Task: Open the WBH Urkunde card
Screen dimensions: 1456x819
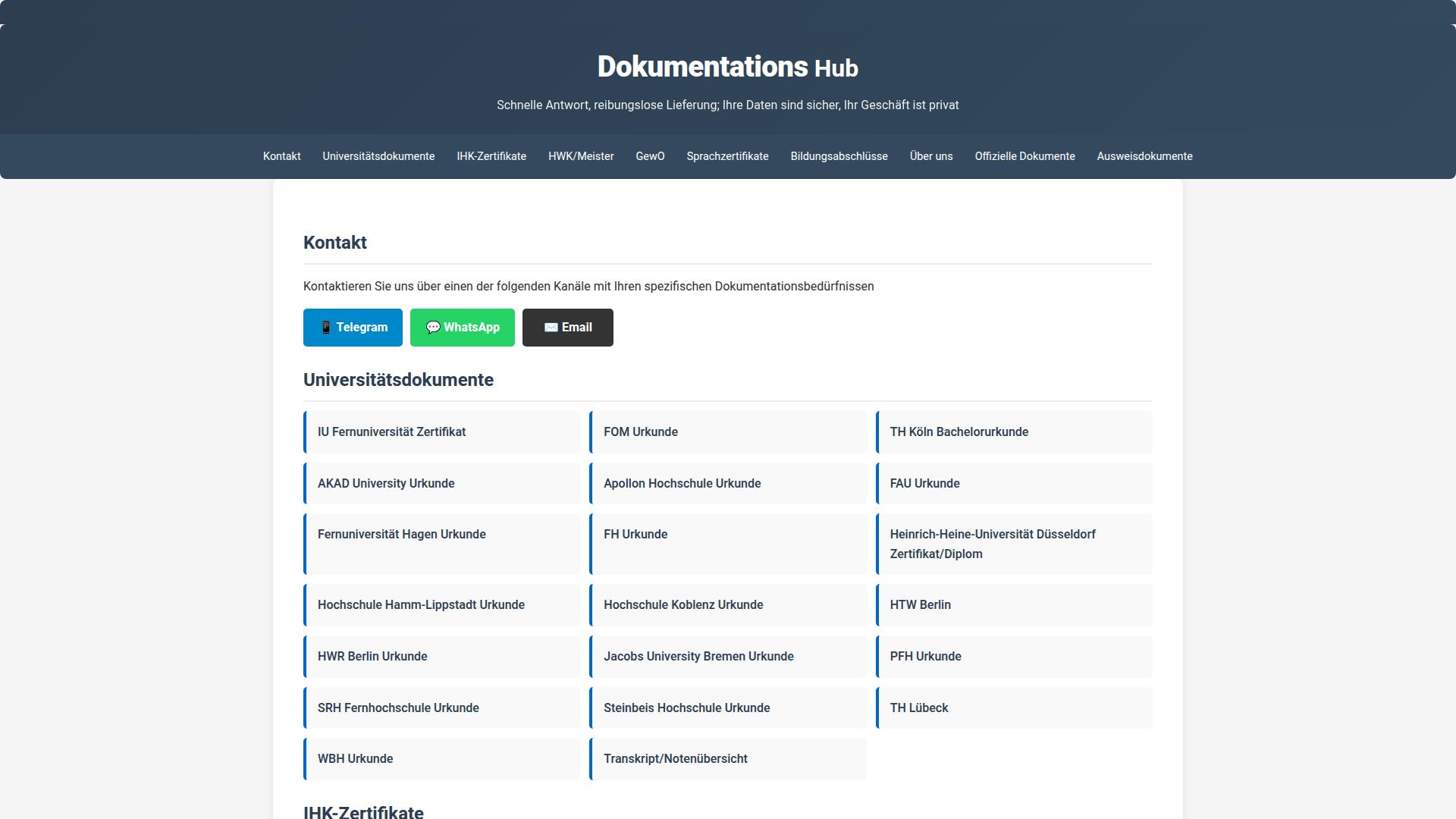Action: 441,759
